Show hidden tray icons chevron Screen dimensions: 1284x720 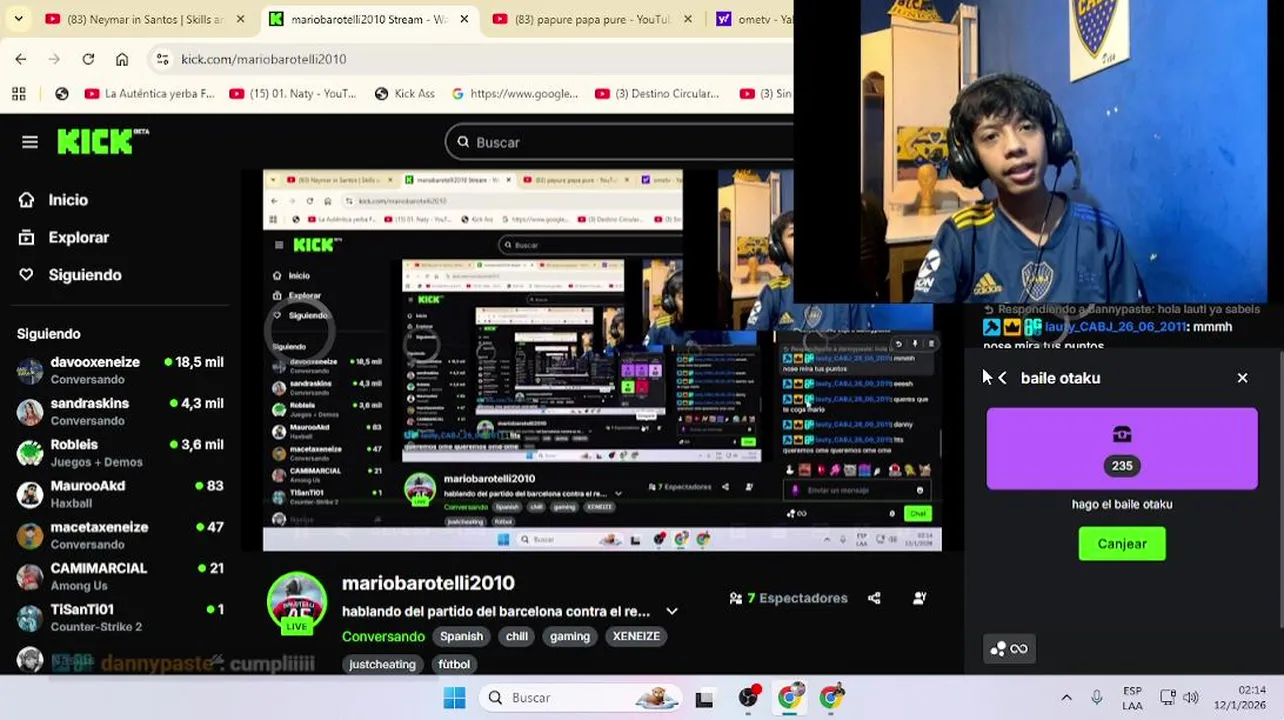tap(1066, 697)
